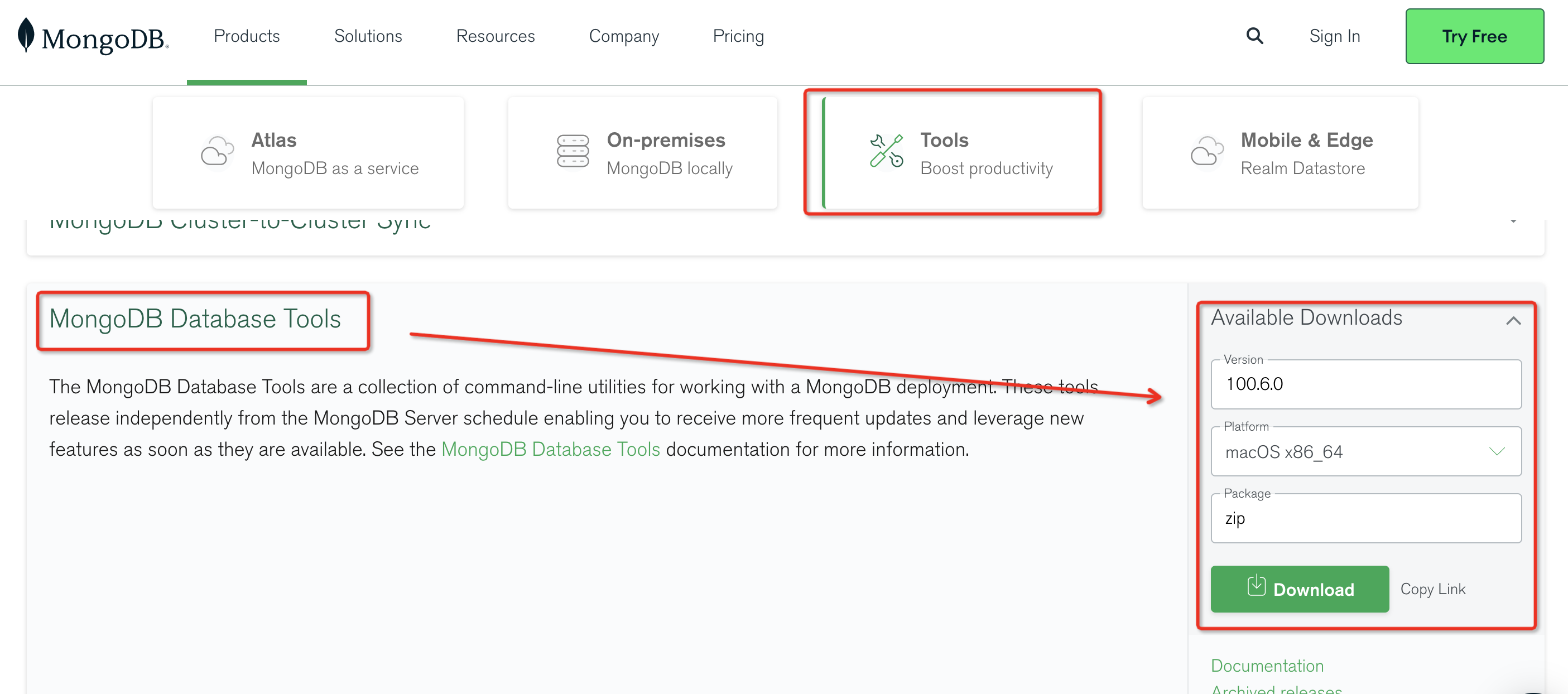Select the Tools Boost productivity tab
1568x694 pixels.
[x=960, y=152]
